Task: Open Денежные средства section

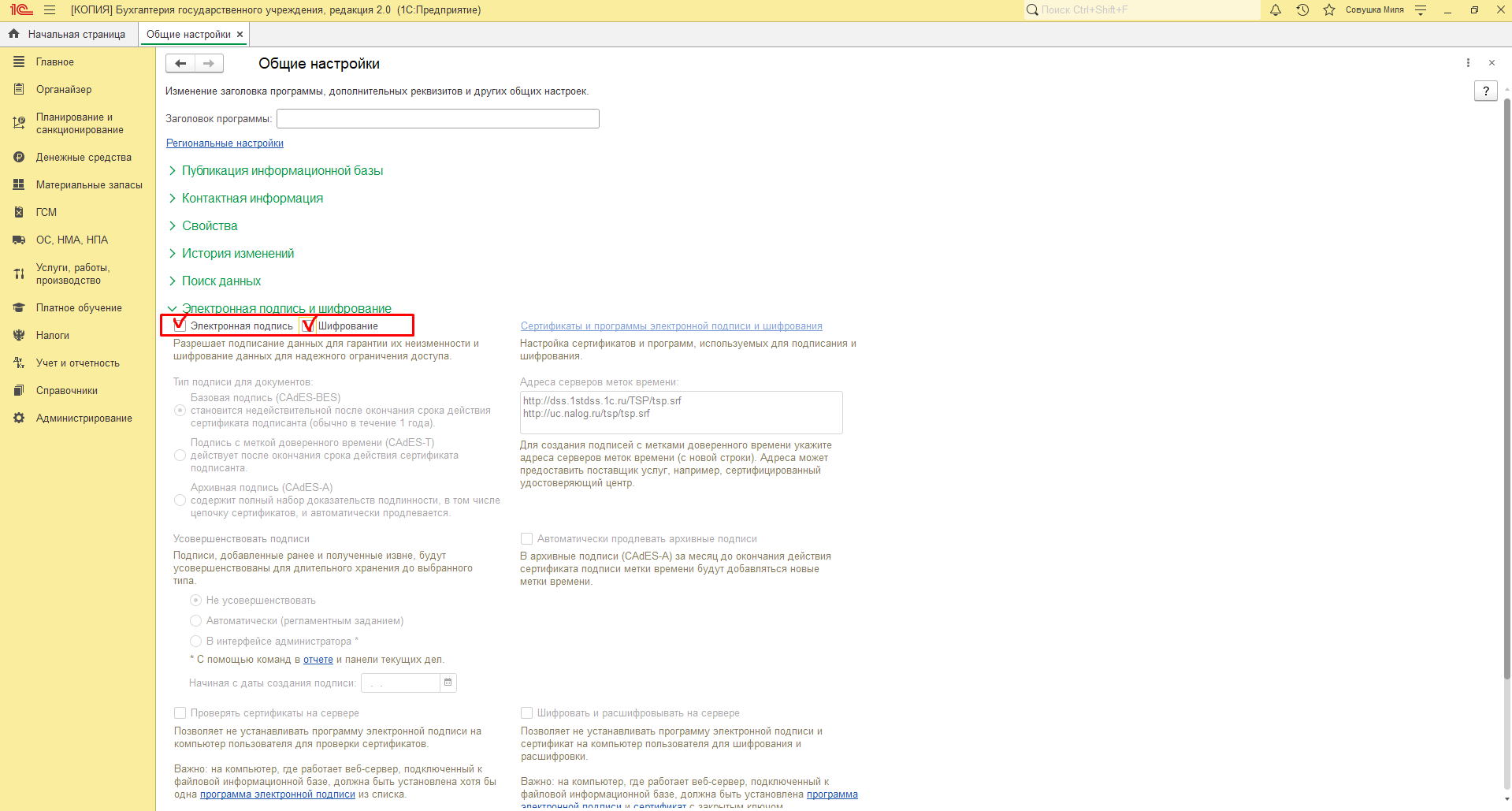Action: pos(84,157)
